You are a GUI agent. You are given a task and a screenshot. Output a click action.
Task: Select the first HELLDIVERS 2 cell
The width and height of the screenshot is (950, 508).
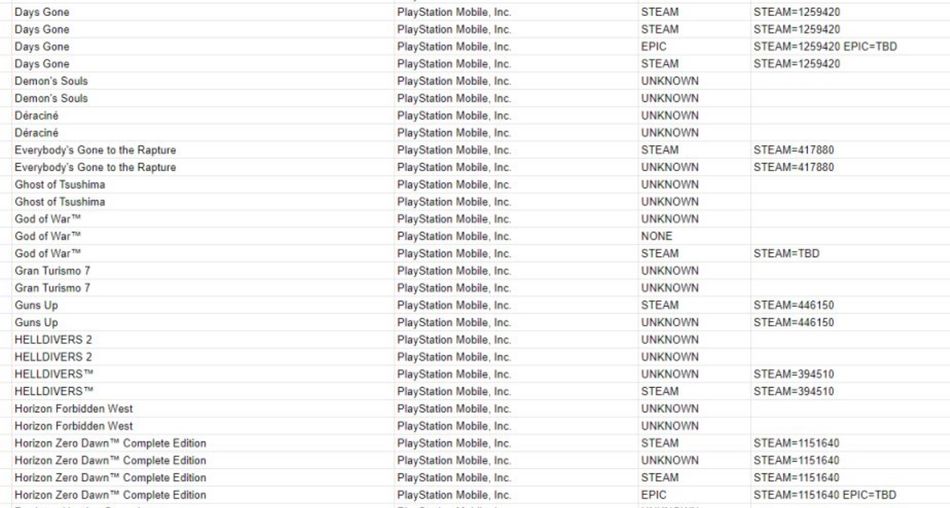pyautogui.click(x=203, y=340)
